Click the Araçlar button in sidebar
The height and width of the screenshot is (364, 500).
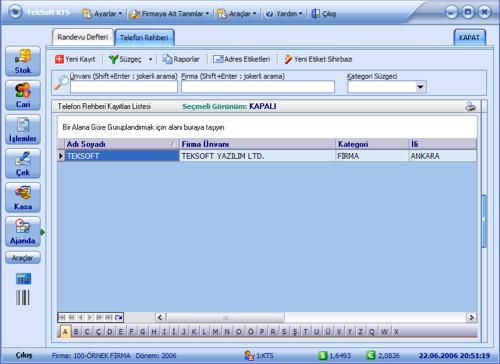pyautogui.click(x=23, y=258)
